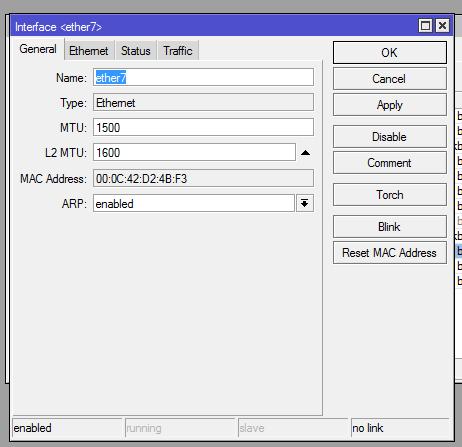
Task: Switch to the Ethernet tab
Action: 89,51
